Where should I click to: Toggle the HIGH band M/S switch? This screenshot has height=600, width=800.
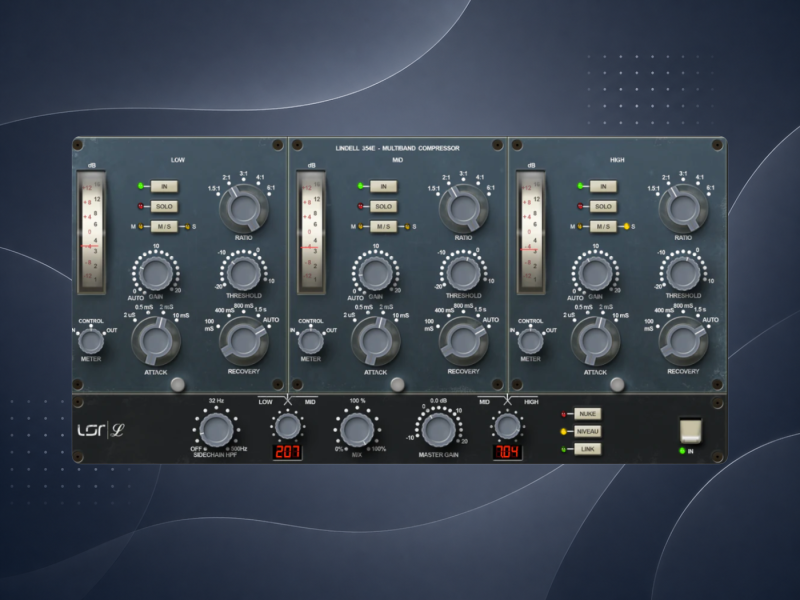tap(604, 227)
